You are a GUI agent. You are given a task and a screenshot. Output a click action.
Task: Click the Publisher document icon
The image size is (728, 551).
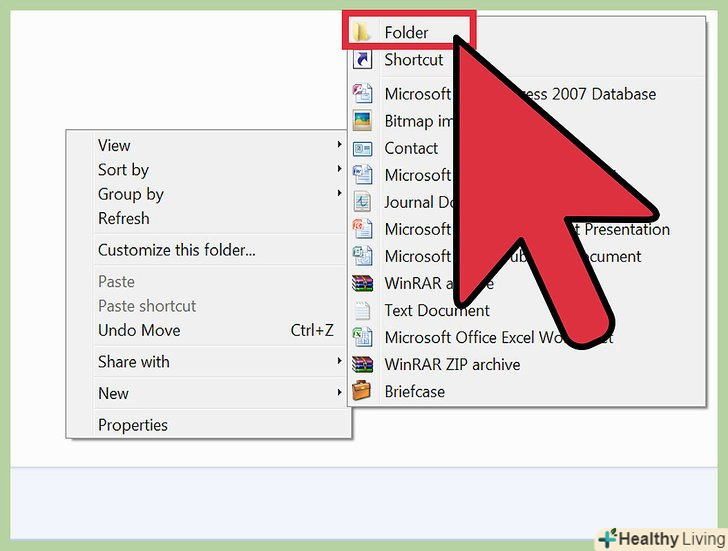[x=362, y=256]
